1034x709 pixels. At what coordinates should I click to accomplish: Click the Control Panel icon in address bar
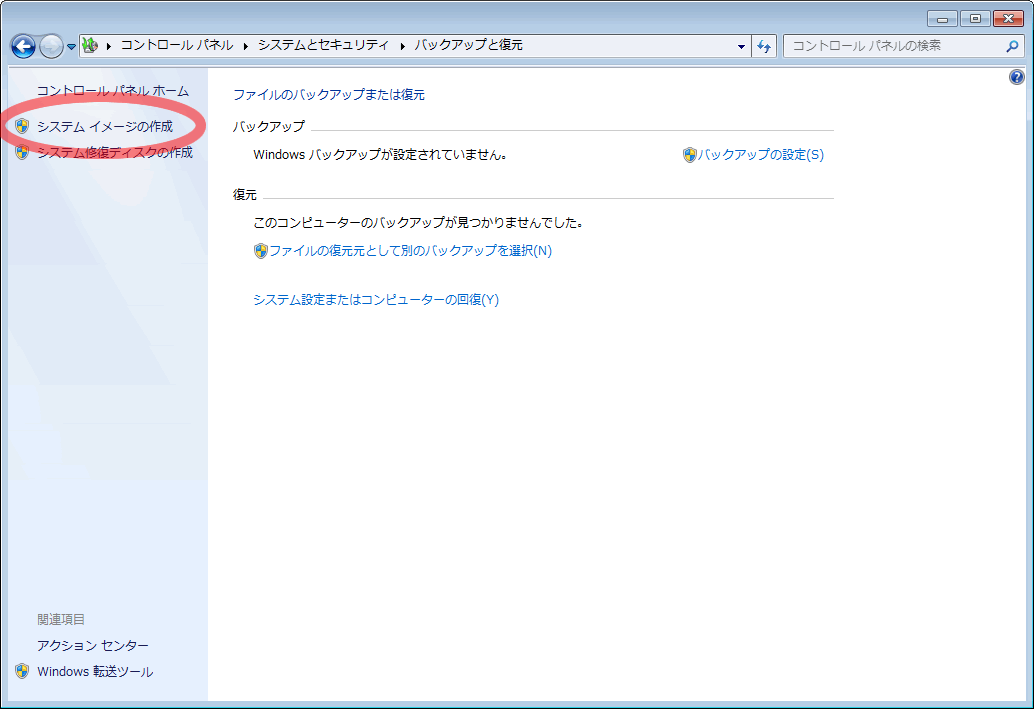pos(90,46)
